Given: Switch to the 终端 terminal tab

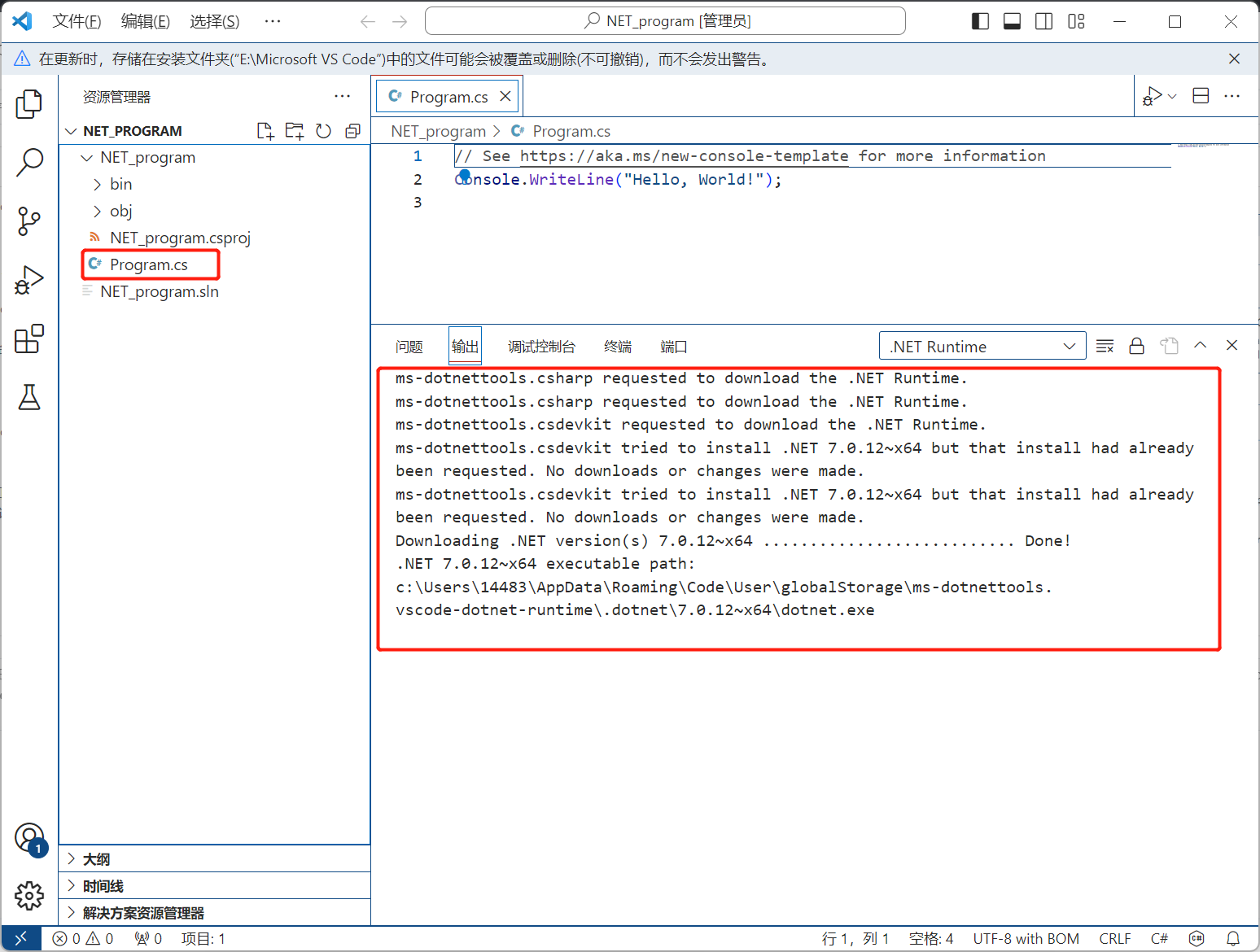Looking at the screenshot, I should [x=618, y=347].
